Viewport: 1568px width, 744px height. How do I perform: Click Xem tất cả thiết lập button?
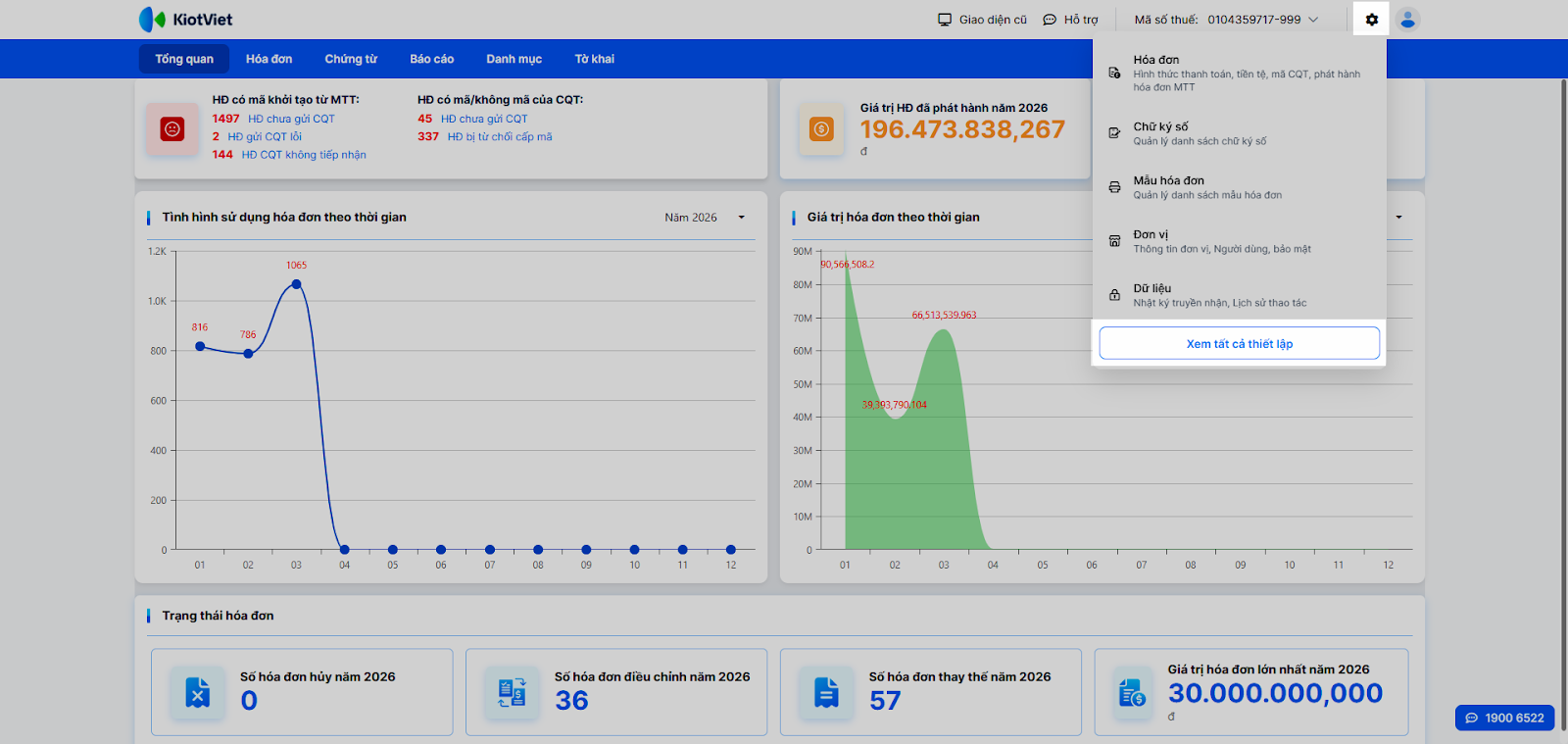(1239, 344)
